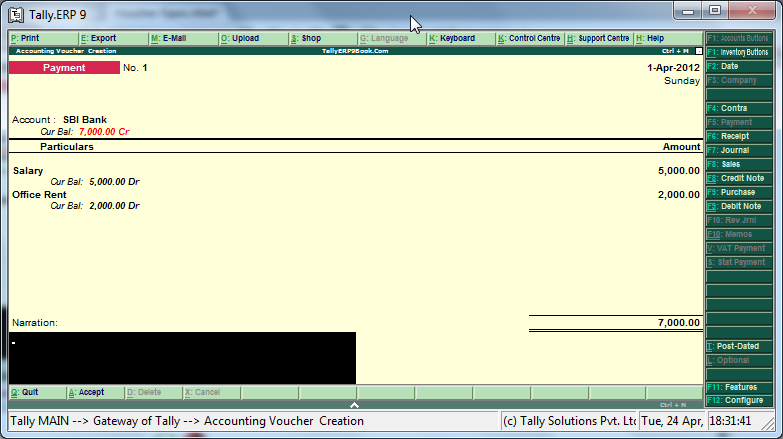Click the S: Stat Payment button

click(x=739, y=262)
